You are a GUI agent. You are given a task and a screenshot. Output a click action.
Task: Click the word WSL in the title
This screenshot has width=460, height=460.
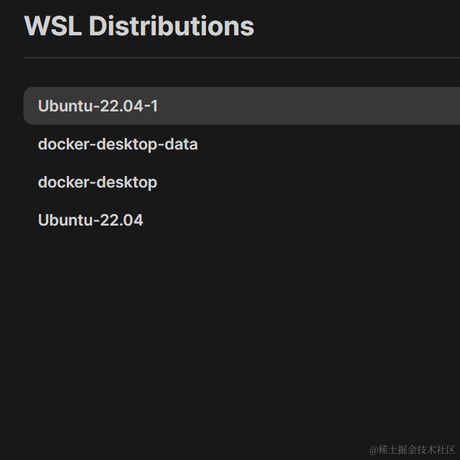tap(53, 26)
